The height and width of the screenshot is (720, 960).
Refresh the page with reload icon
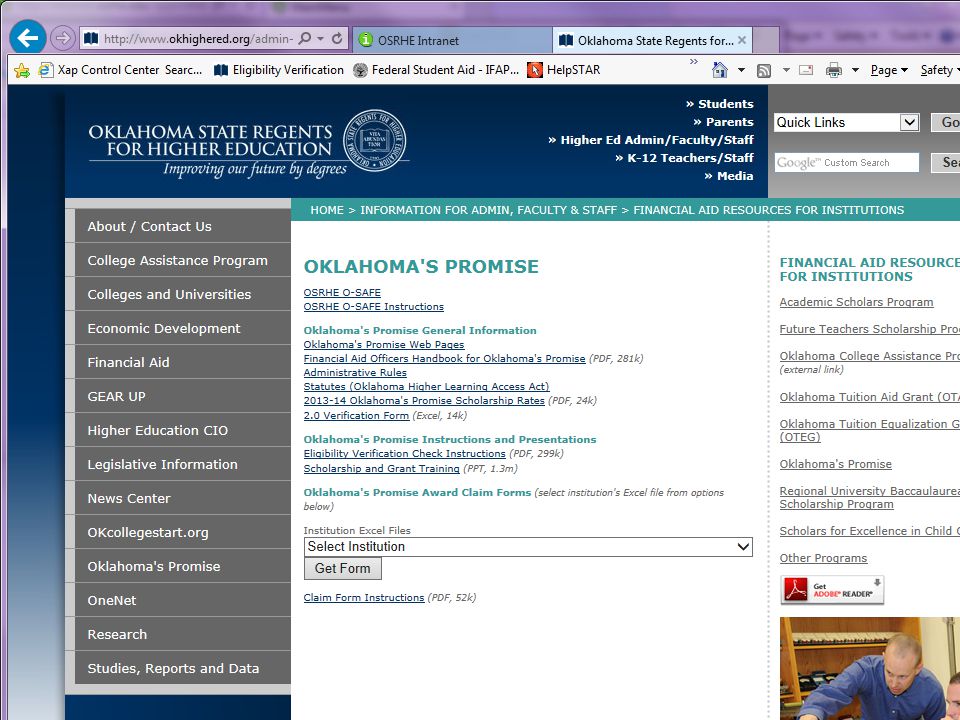[337, 39]
